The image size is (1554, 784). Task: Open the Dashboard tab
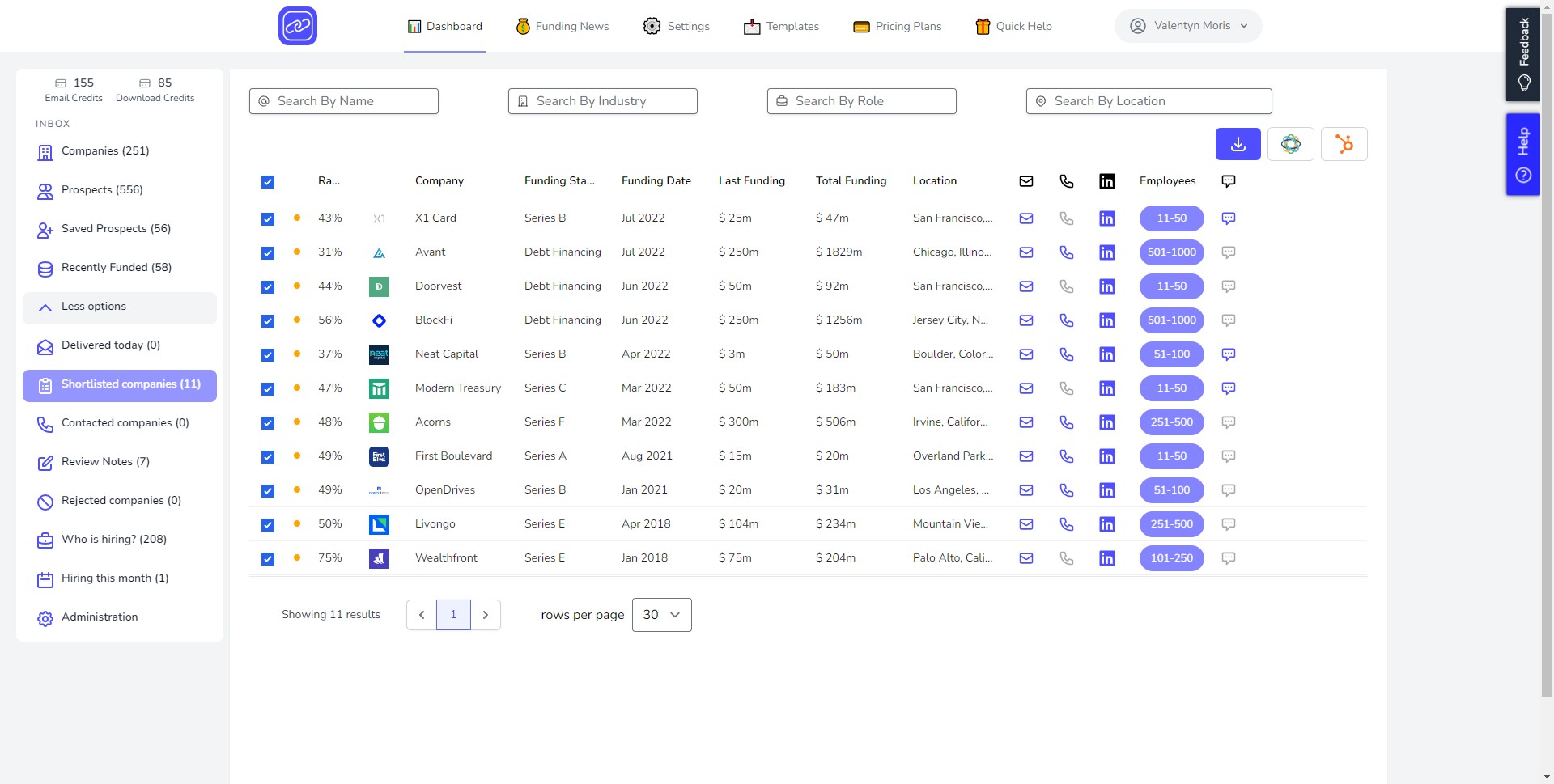tap(444, 27)
